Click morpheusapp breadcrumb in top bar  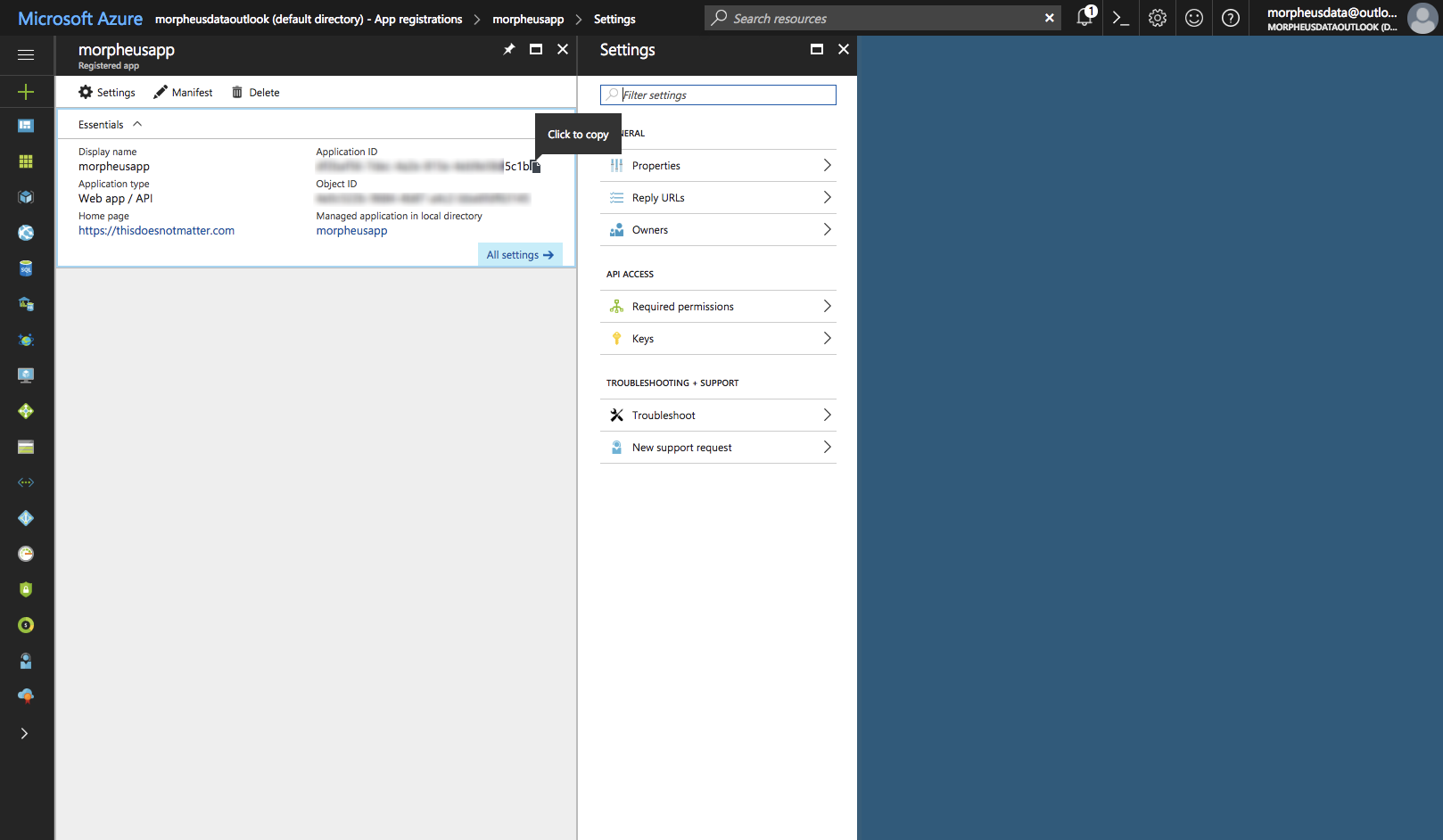(x=528, y=19)
